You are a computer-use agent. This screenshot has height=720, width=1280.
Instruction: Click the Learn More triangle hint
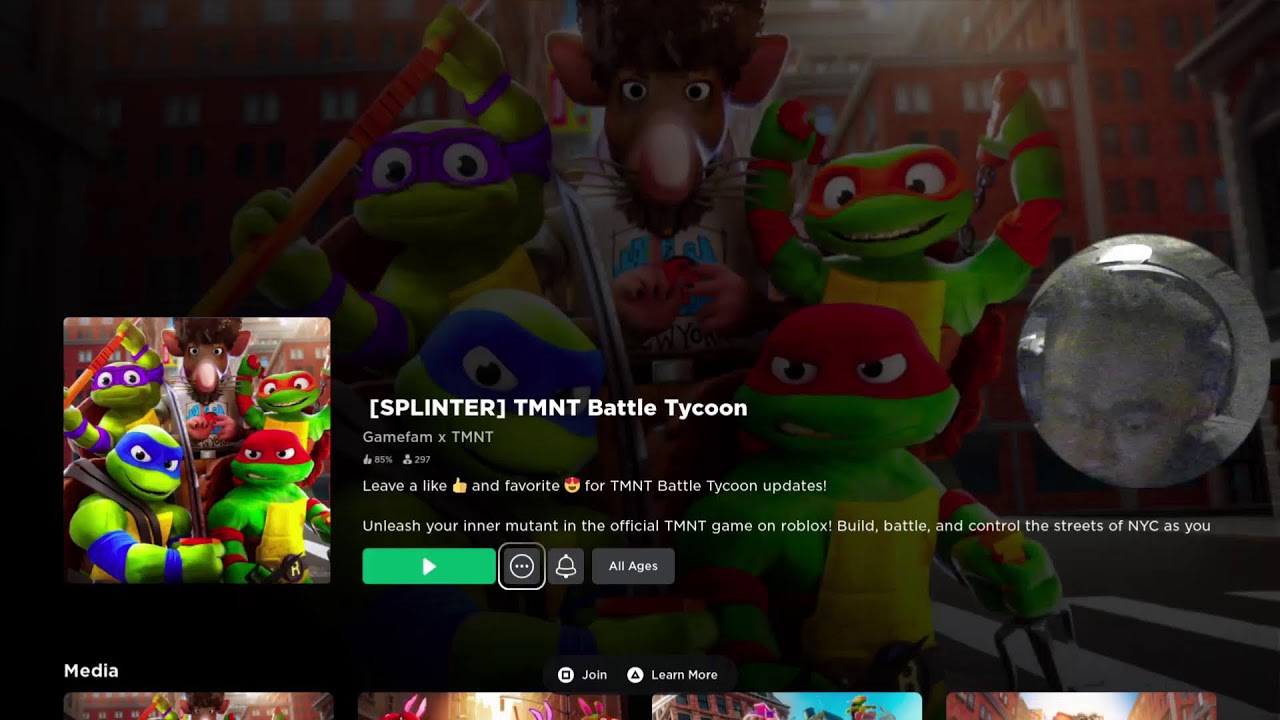coord(673,675)
